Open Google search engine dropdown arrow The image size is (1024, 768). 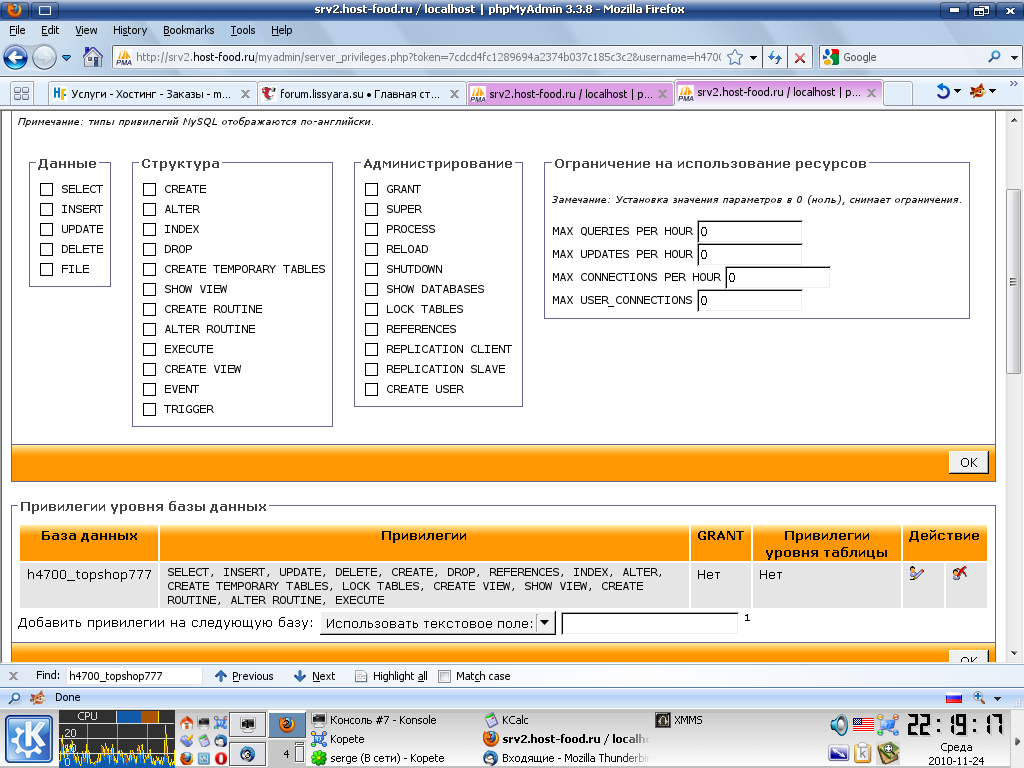click(1014, 57)
